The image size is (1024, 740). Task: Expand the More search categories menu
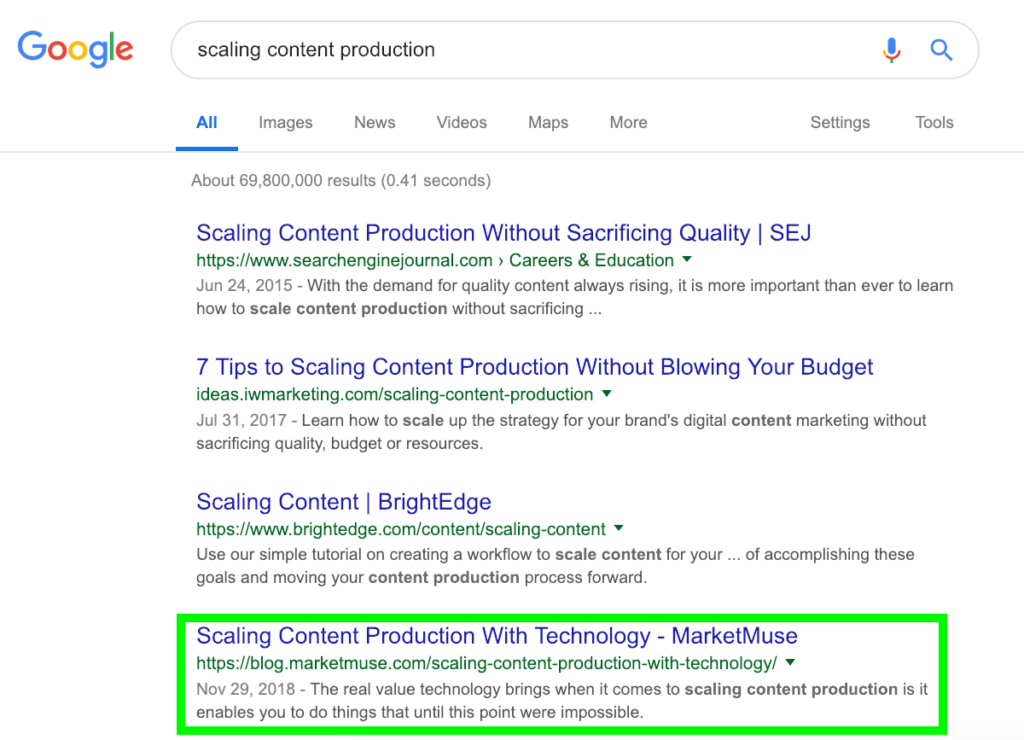point(628,122)
